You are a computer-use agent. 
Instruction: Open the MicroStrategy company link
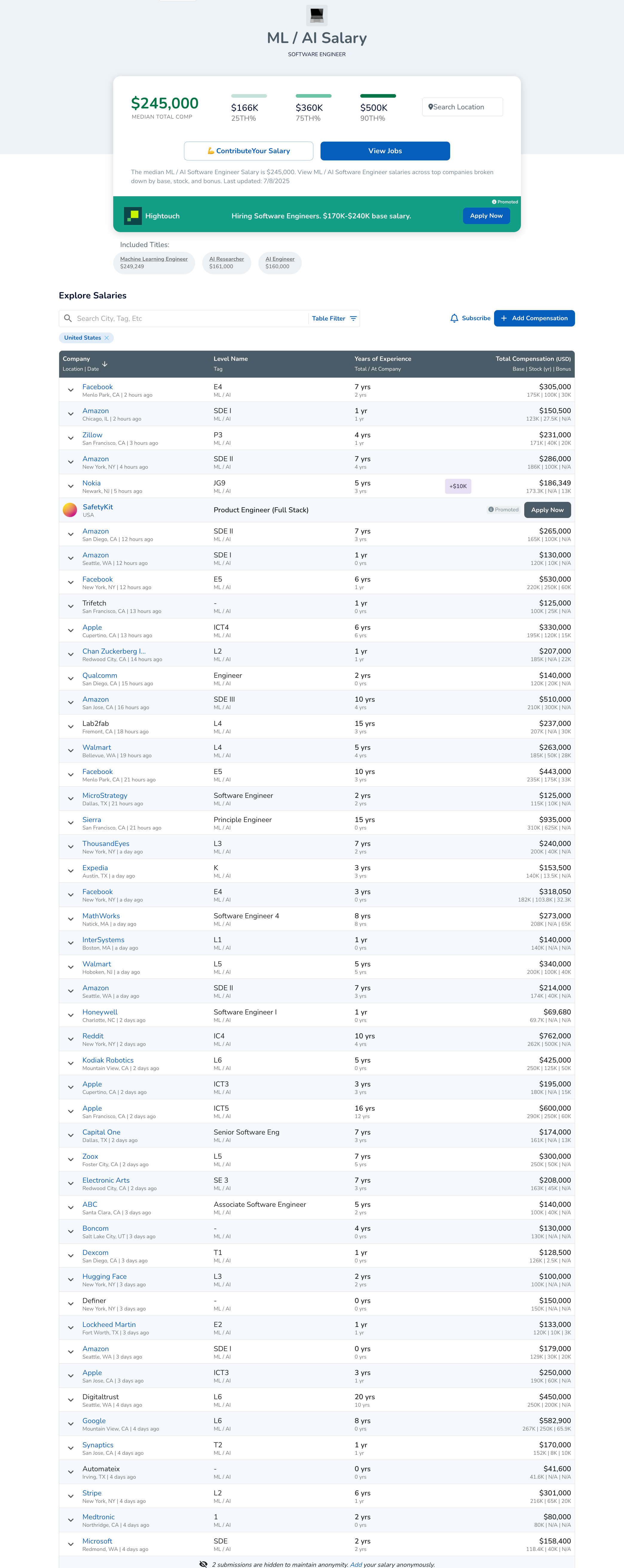(x=105, y=796)
